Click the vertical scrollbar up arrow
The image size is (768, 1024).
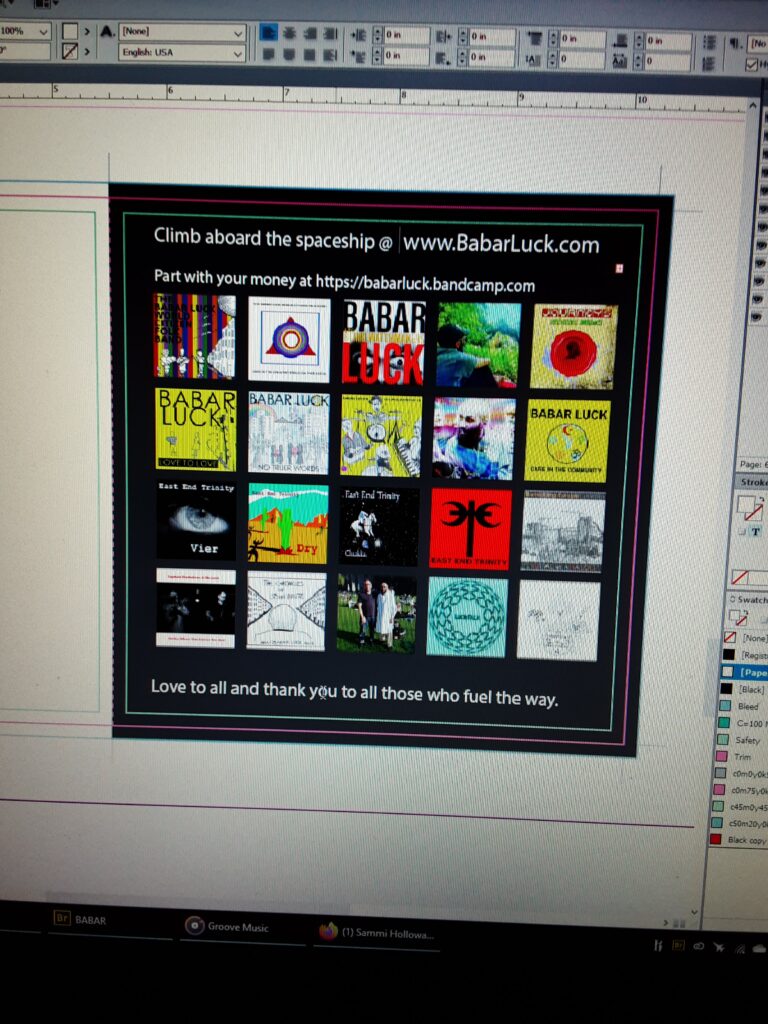tap(754, 104)
